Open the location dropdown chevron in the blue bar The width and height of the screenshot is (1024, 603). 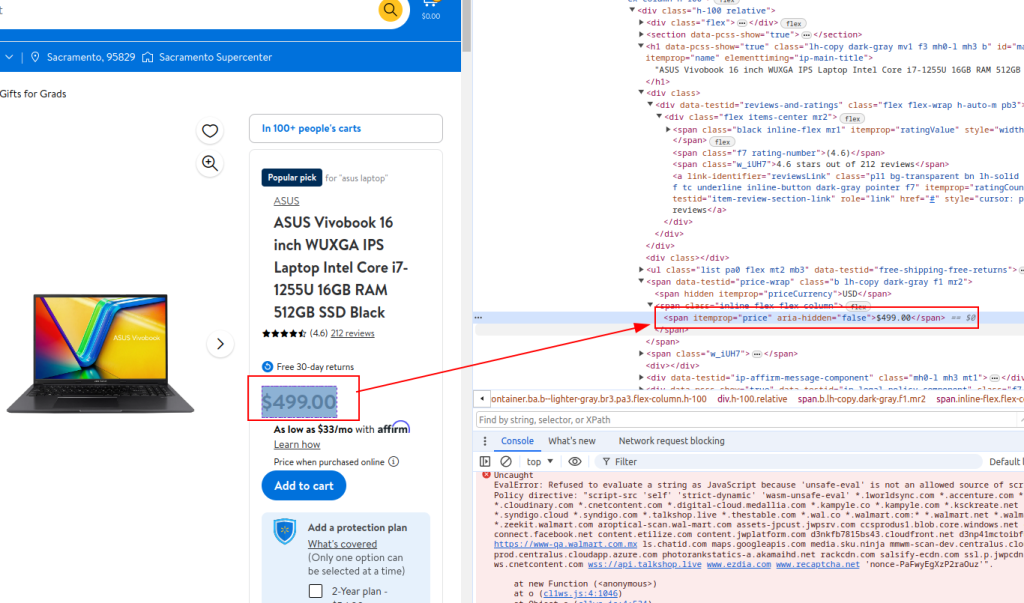[x=9, y=57]
